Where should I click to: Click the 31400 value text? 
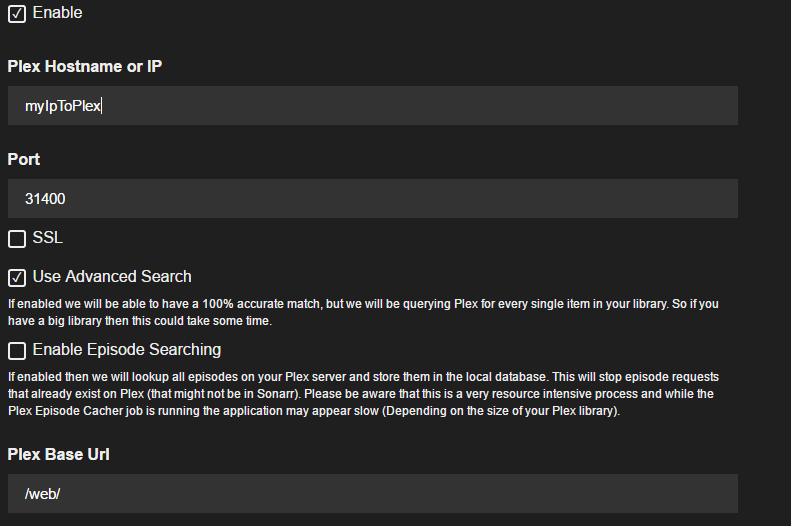pyautogui.click(x=45, y=199)
